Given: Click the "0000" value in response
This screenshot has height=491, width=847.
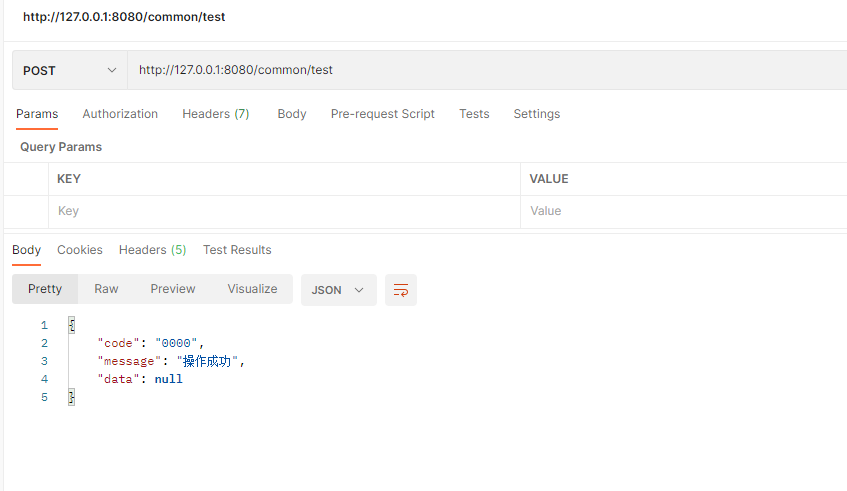Looking at the screenshot, I should click(176, 343).
